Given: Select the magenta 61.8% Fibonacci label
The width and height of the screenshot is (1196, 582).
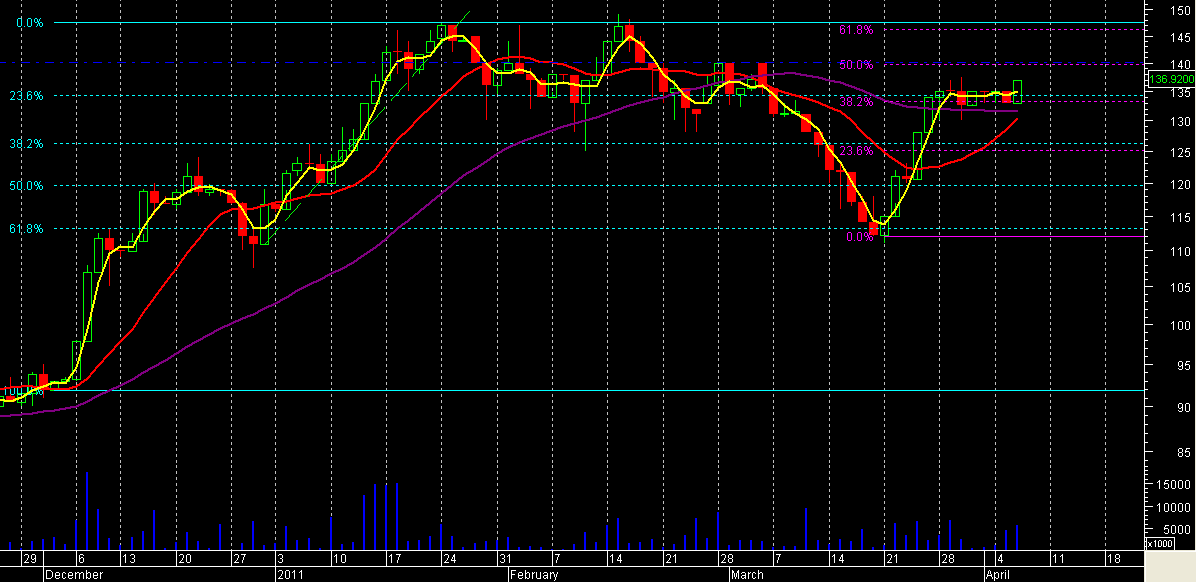Looking at the screenshot, I should pos(856,30).
